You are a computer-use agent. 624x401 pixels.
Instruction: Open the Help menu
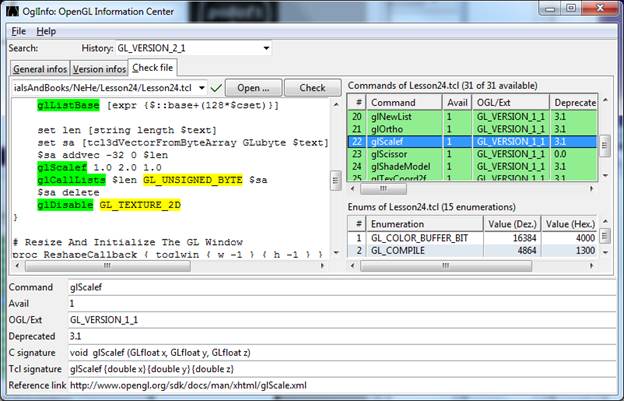point(46,31)
